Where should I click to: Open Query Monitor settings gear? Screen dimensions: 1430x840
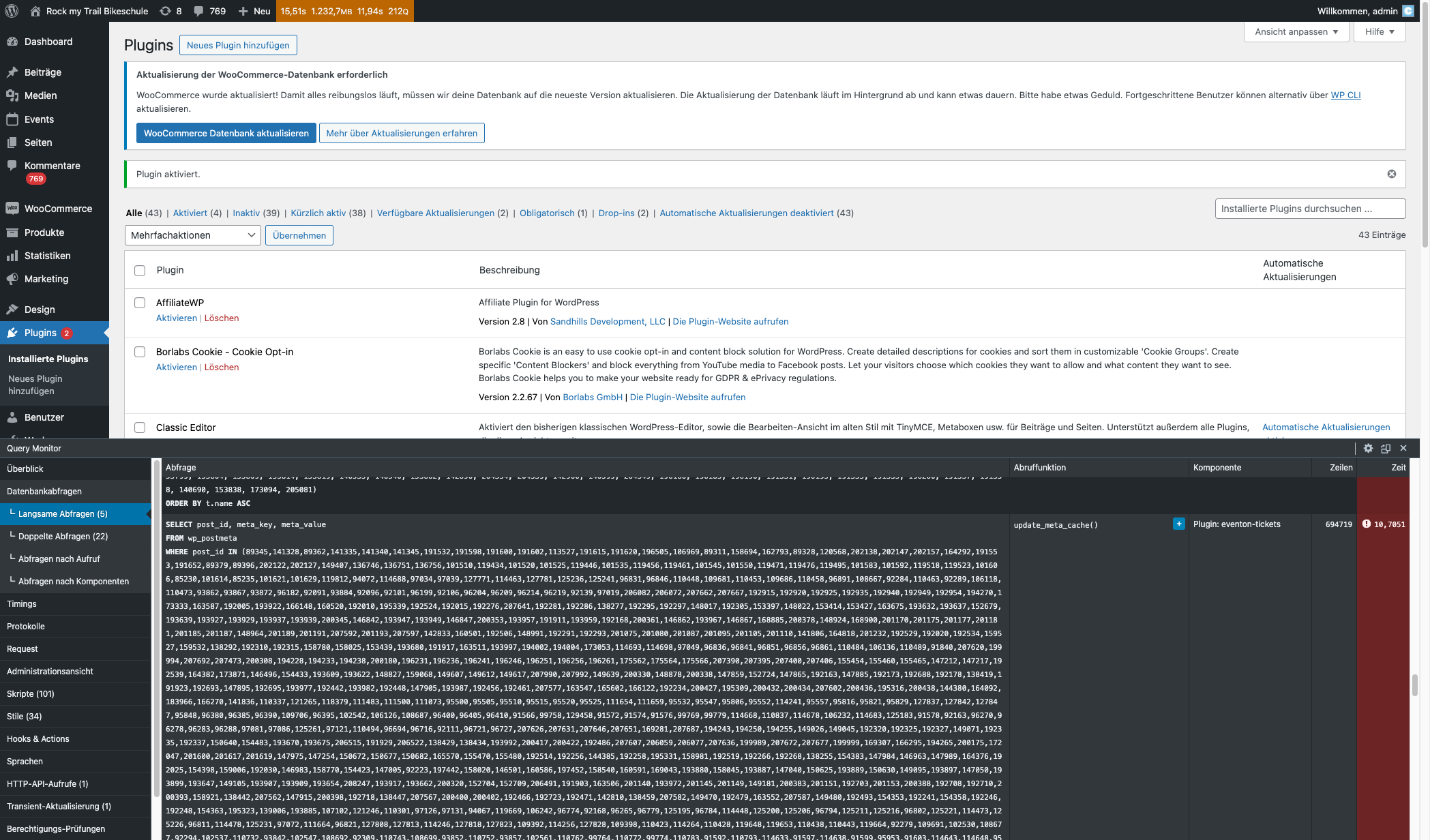point(1368,448)
